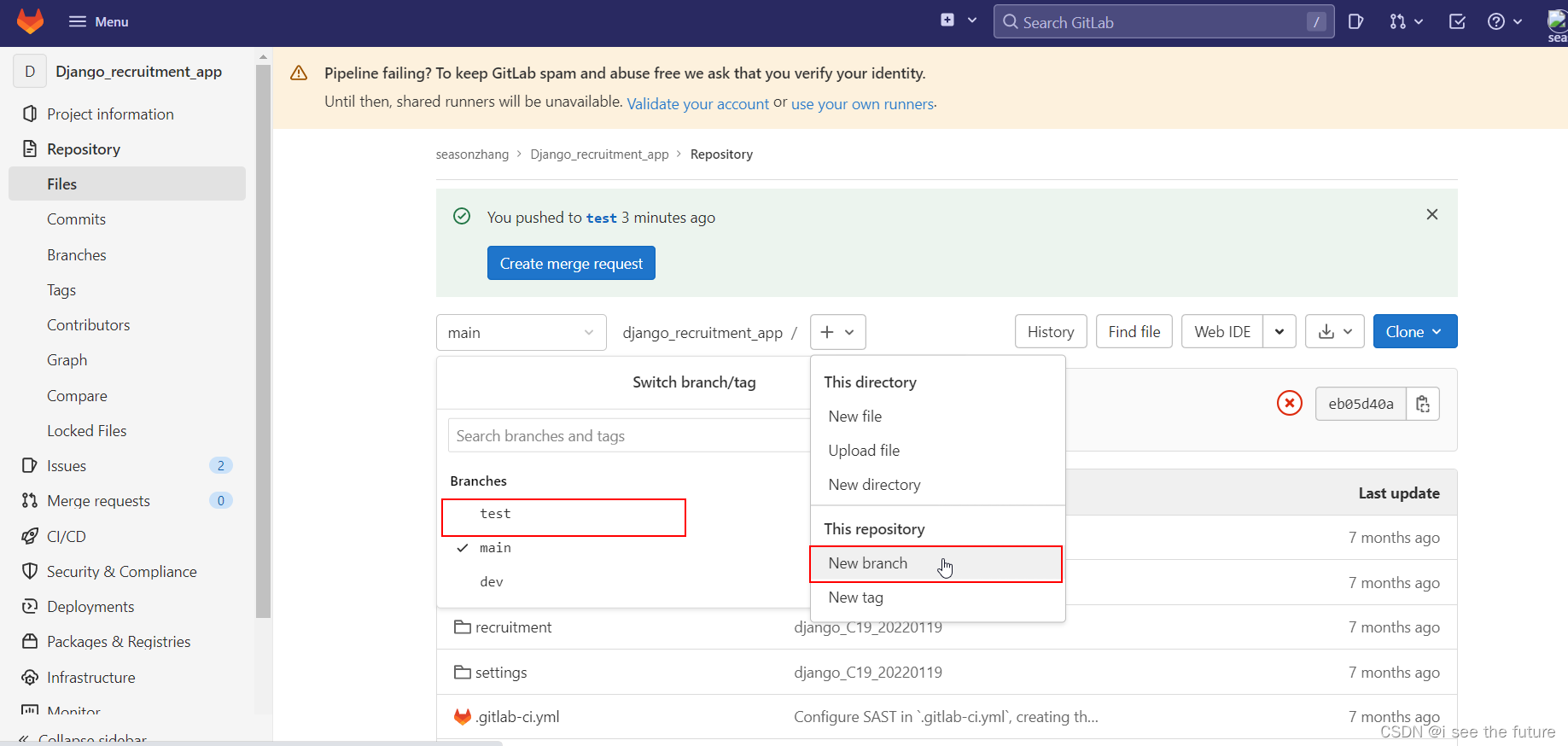
Task: Select the dev branch
Action: click(x=492, y=582)
